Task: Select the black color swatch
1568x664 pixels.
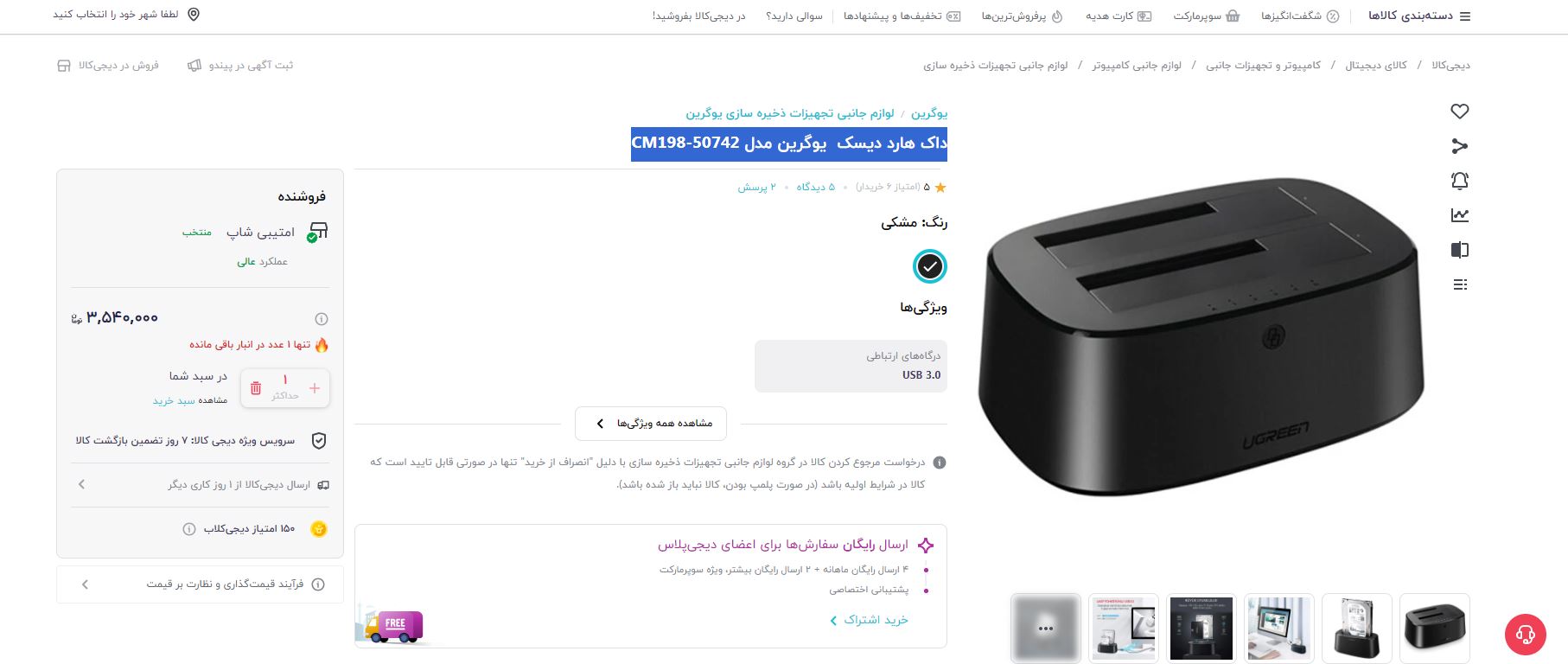Action: [930, 266]
